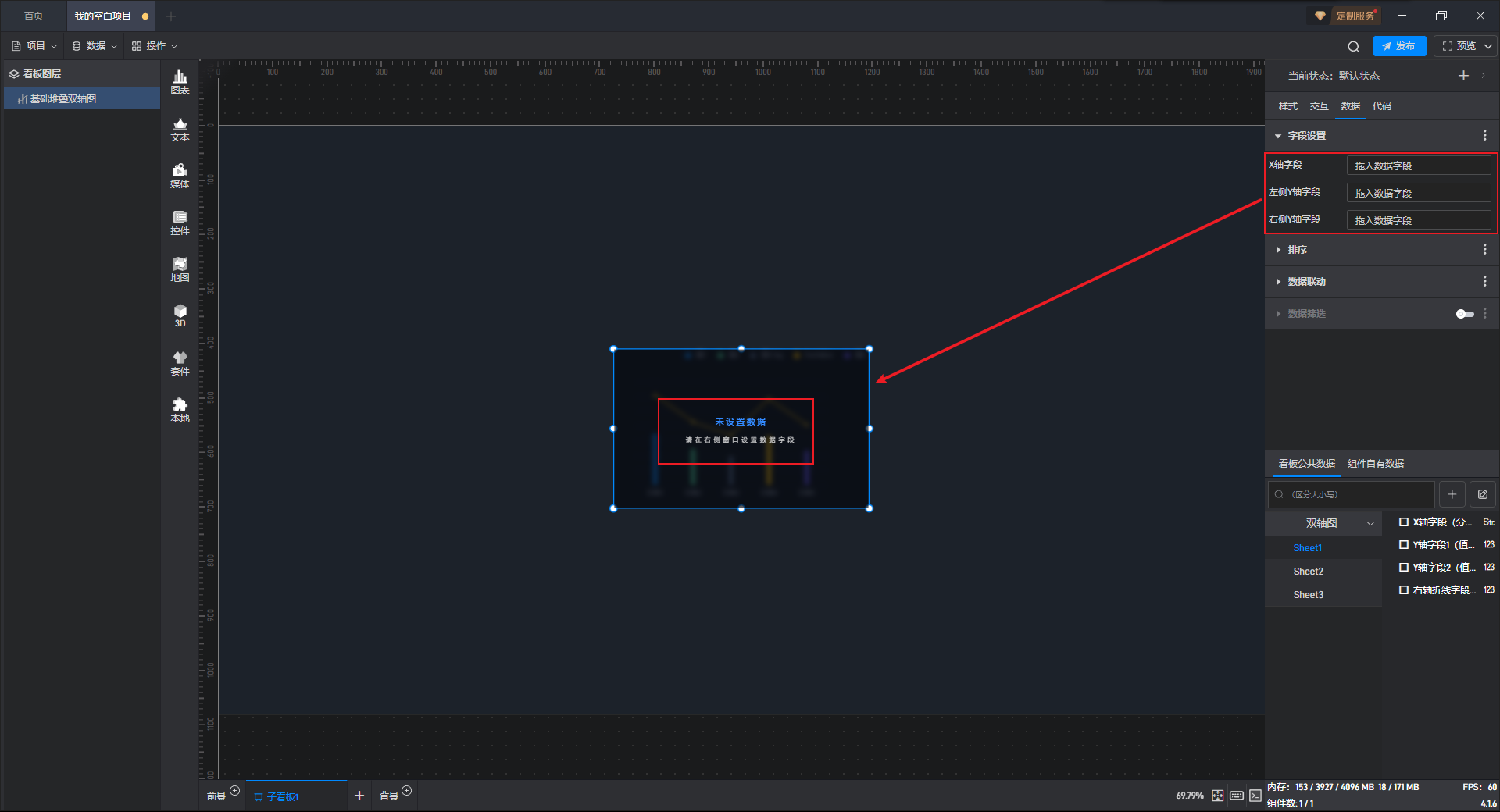Open the 文本 text components panel
This screenshot has height=812, width=1500.
point(180,129)
